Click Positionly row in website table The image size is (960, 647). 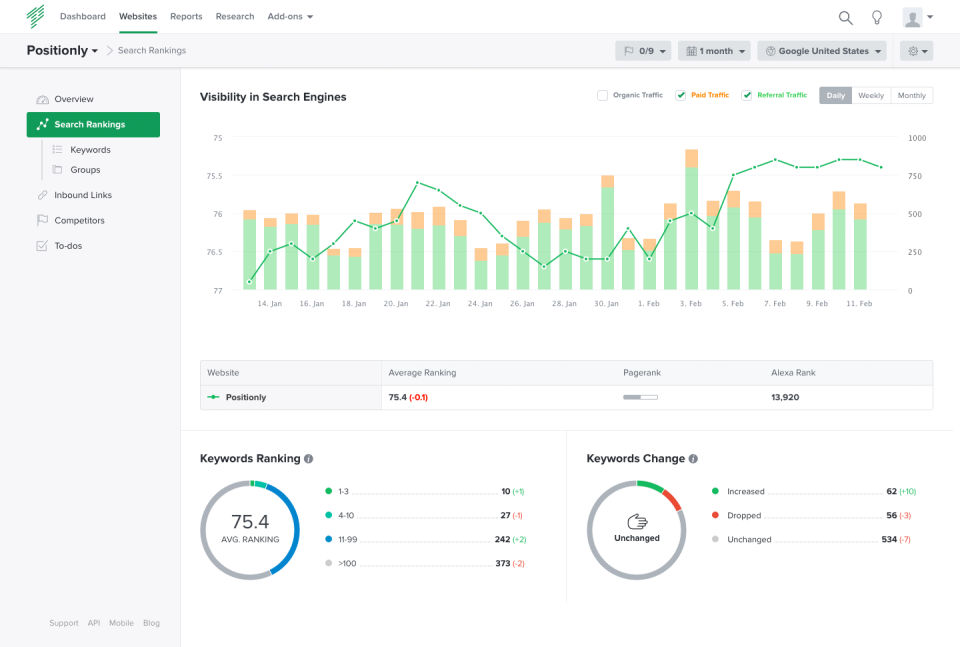pos(566,397)
